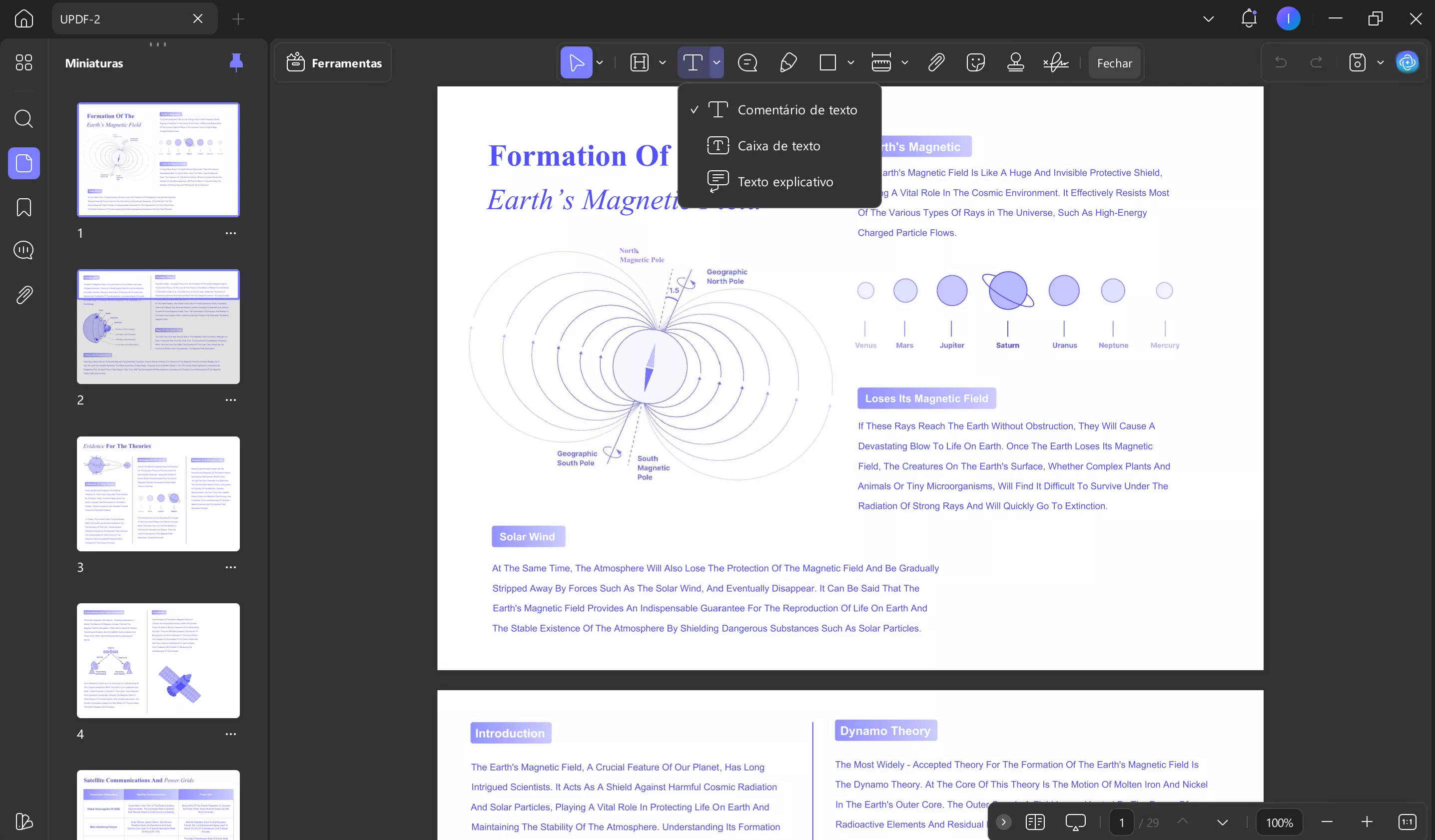The image size is (1435, 840).
Task: Select the signature tool
Action: pyautogui.click(x=1056, y=62)
